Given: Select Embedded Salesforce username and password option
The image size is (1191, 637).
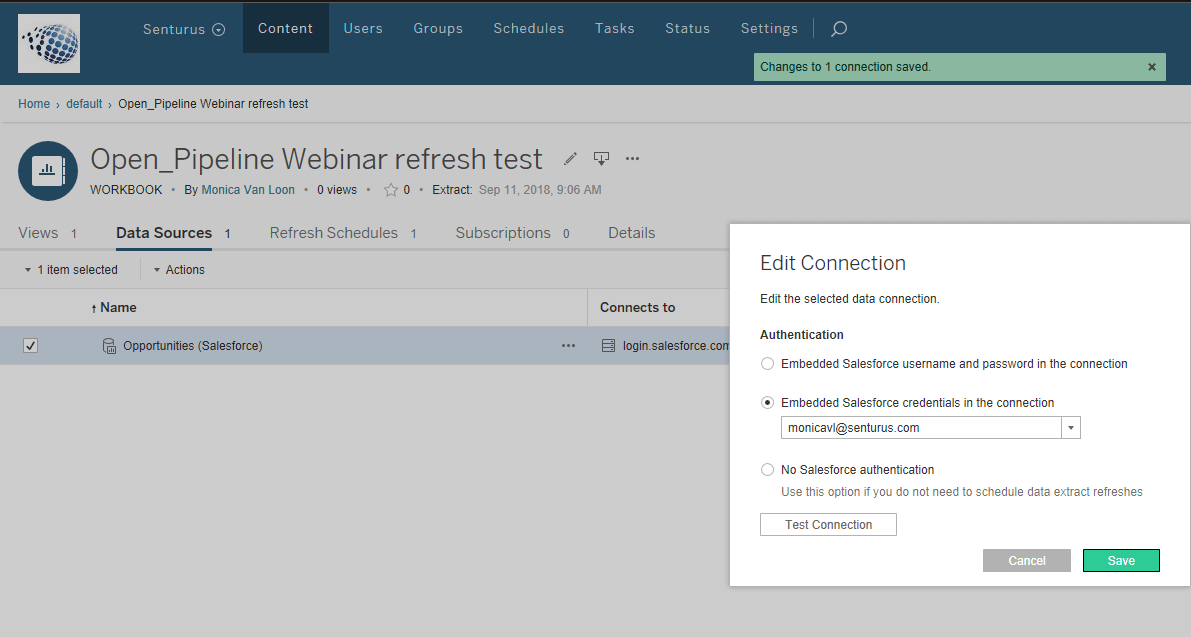Looking at the screenshot, I should [x=767, y=364].
